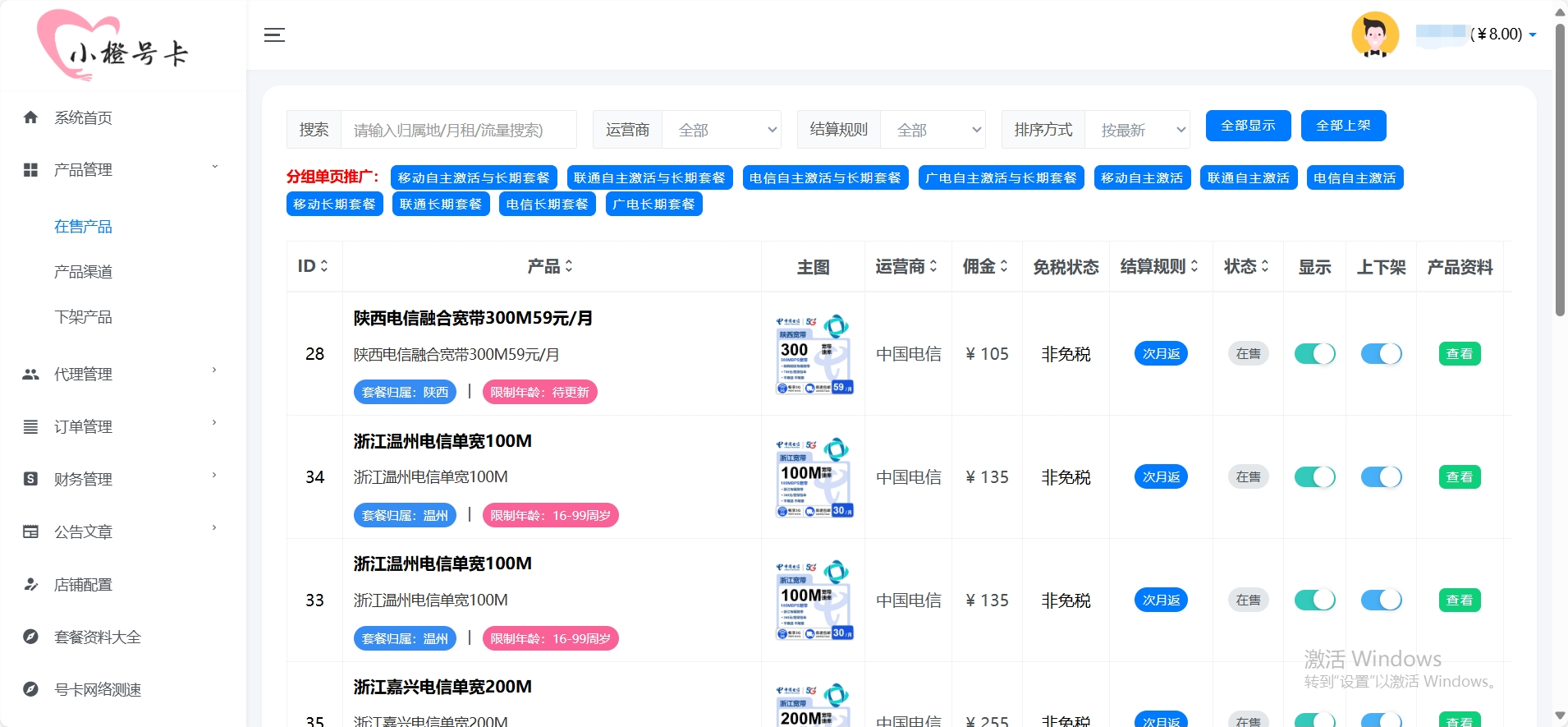1568x727 pixels.
Task: Click 次月返 tag for product 28
Action: (1161, 354)
